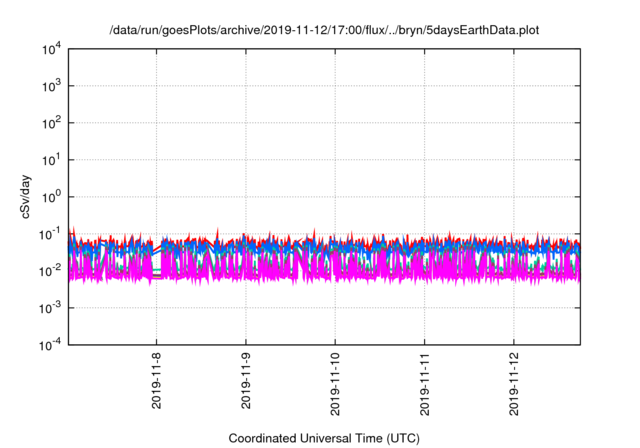Click the 2019-11-9 date tick label

[x=246, y=381]
